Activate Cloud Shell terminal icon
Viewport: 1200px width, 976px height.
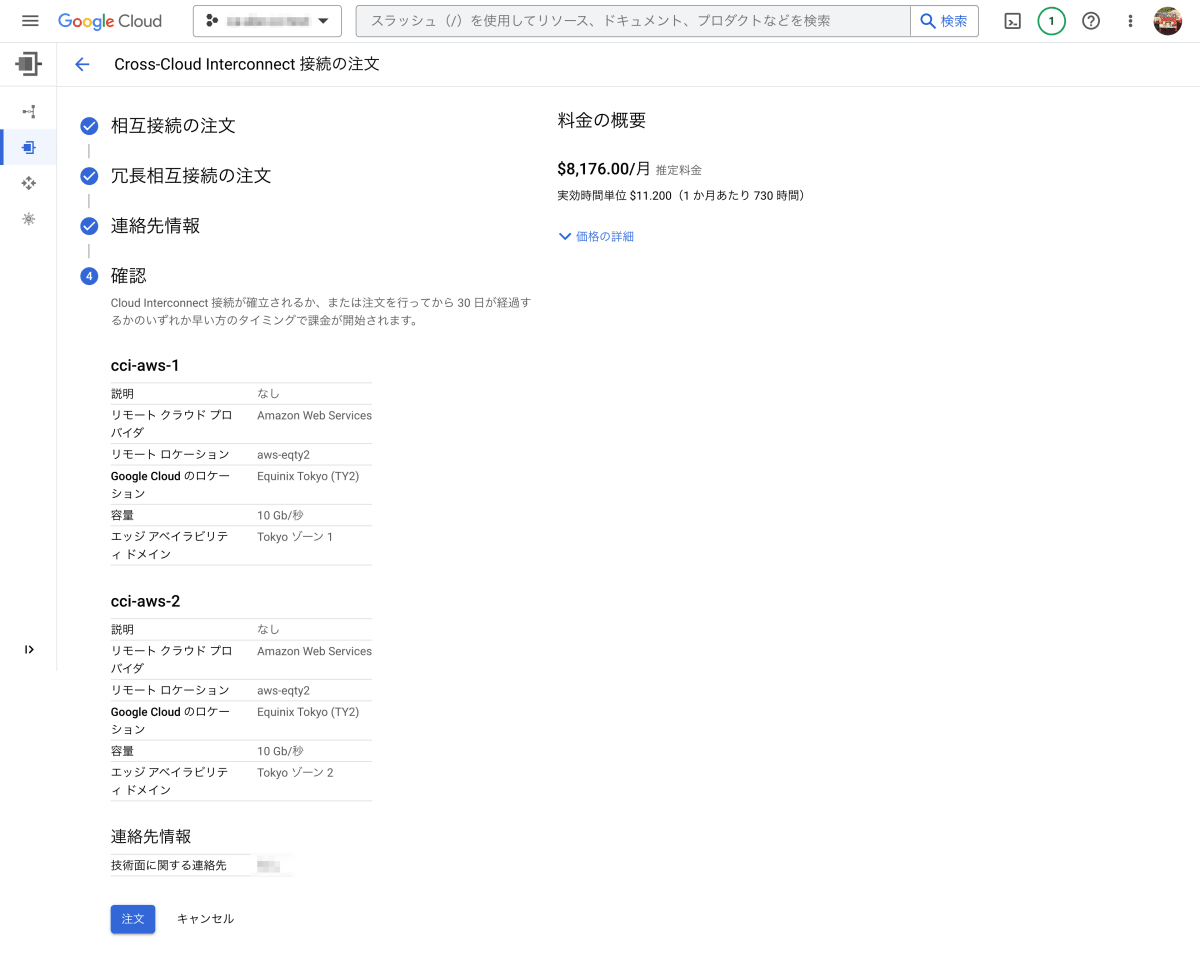[x=1012, y=21]
